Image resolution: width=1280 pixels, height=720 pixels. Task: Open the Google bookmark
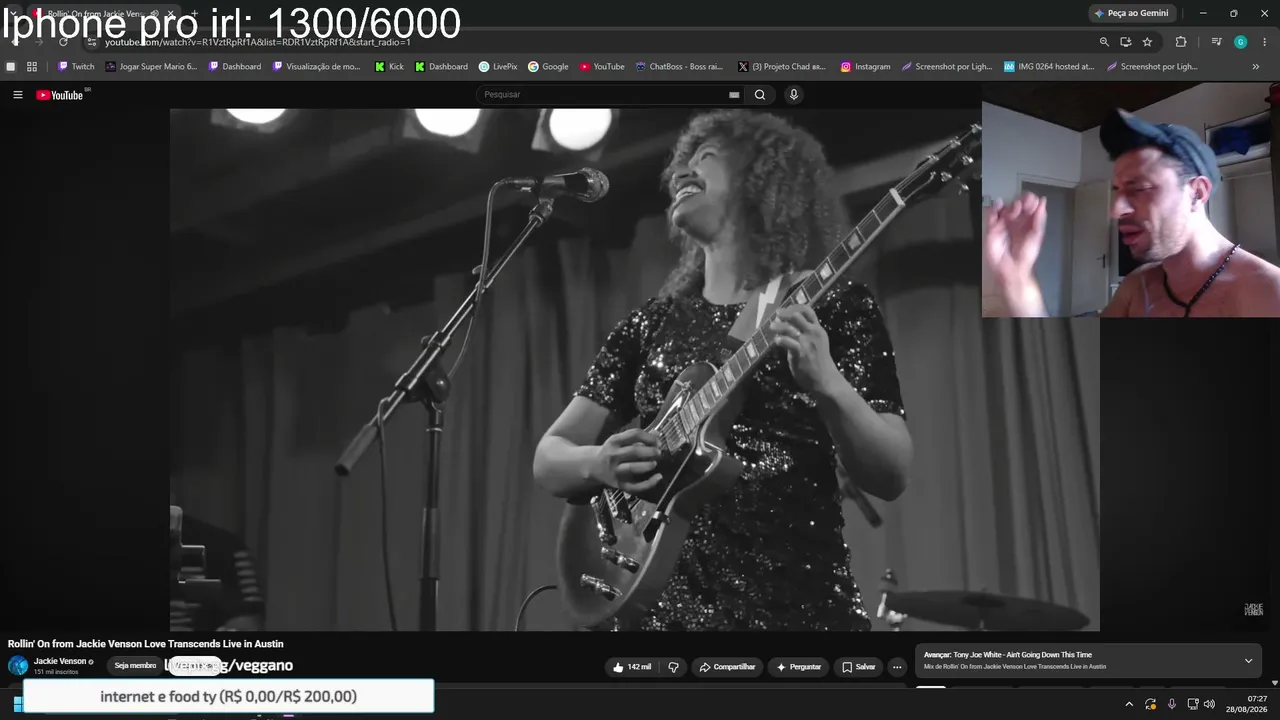[548, 67]
